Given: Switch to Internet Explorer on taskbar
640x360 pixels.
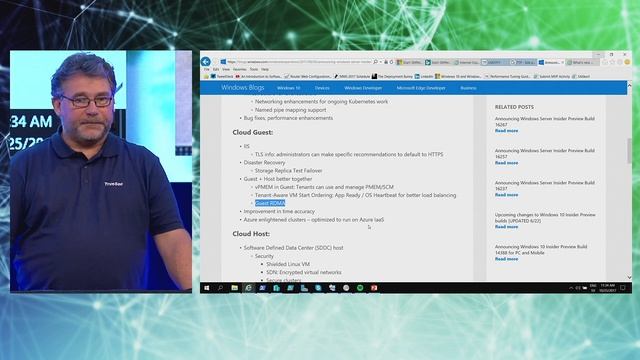Looking at the screenshot, I should [x=248, y=288].
